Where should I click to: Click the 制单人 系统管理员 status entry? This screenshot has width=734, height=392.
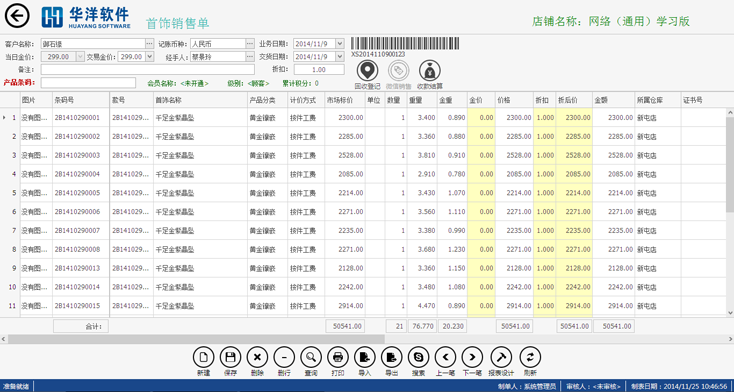click(528, 386)
